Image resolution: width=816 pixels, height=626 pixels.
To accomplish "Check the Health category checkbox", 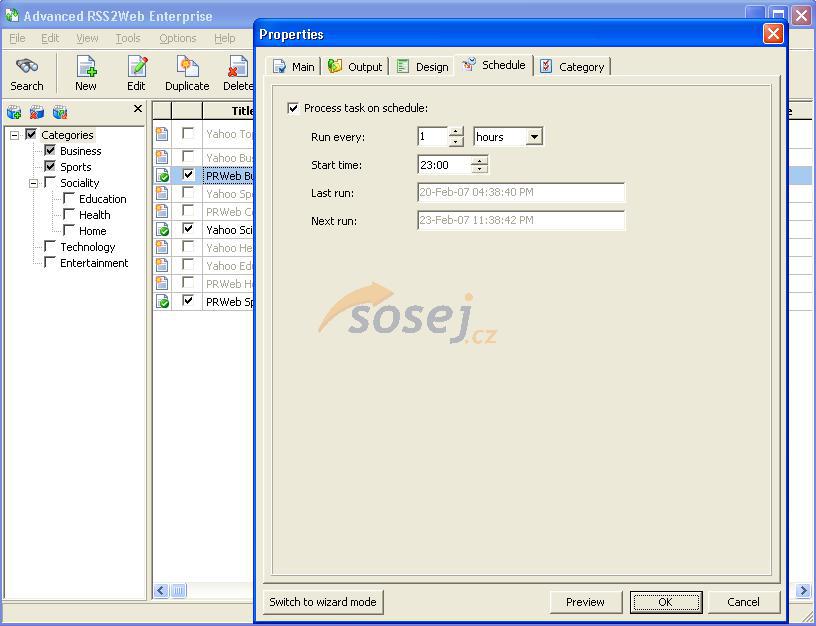I will [69, 214].
